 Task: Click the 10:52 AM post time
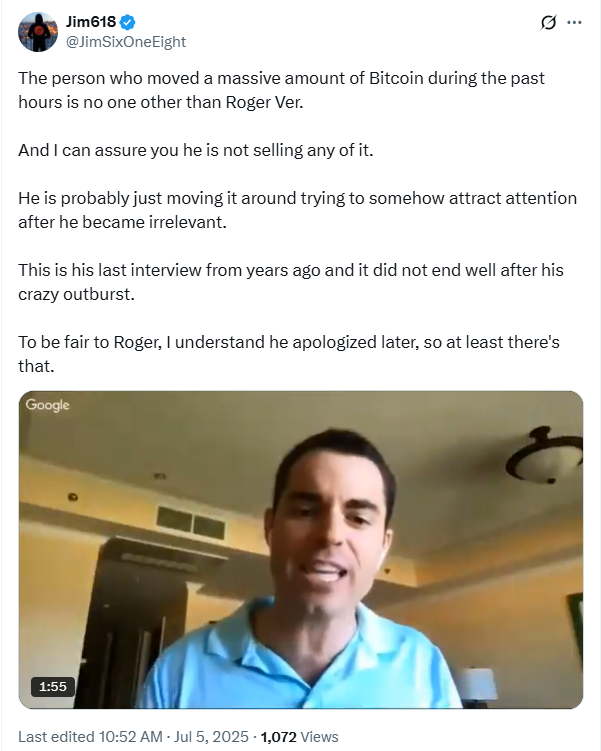click(x=130, y=736)
